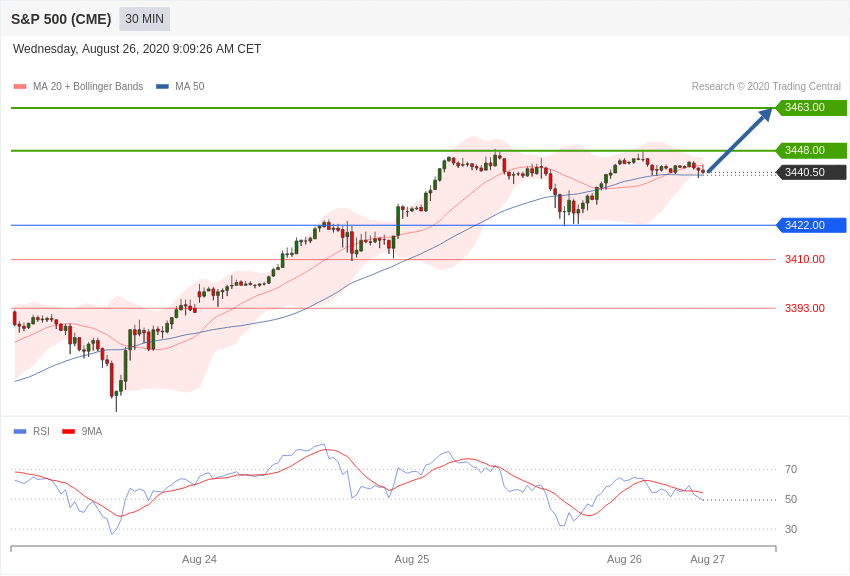Image resolution: width=850 pixels, height=576 pixels.
Task: Toggle the MA 50 legend label
Action: pyautogui.click(x=190, y=87)
